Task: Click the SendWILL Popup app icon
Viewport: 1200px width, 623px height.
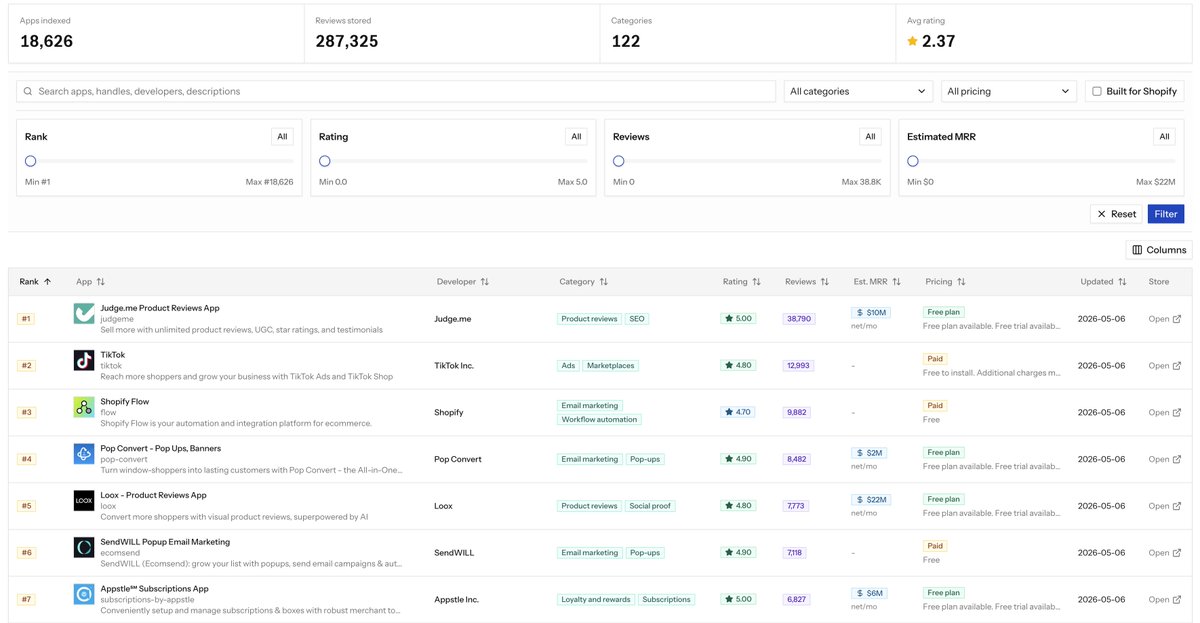Action: pos(84,548)
